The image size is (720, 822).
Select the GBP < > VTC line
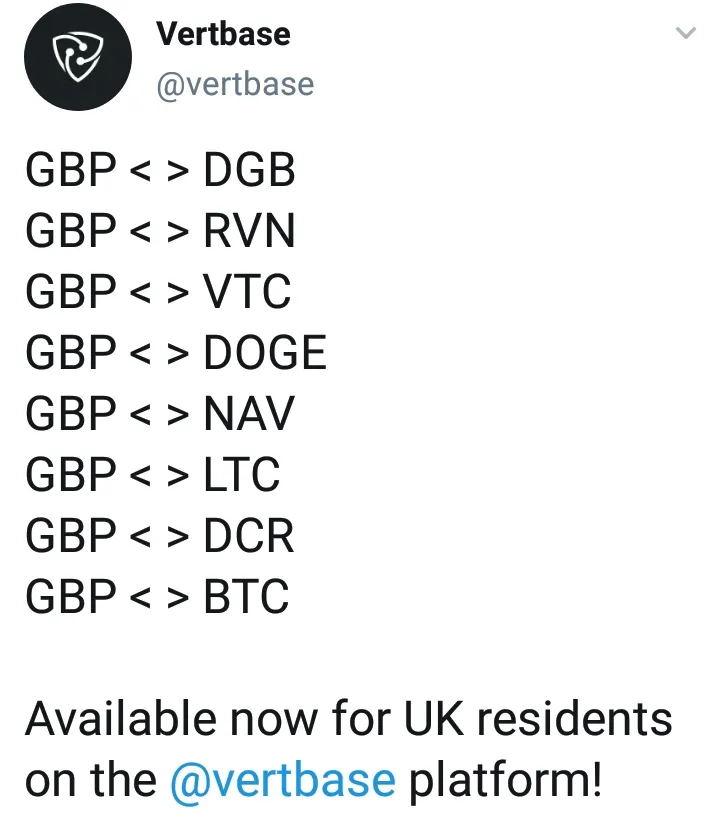tap(158, 291)
